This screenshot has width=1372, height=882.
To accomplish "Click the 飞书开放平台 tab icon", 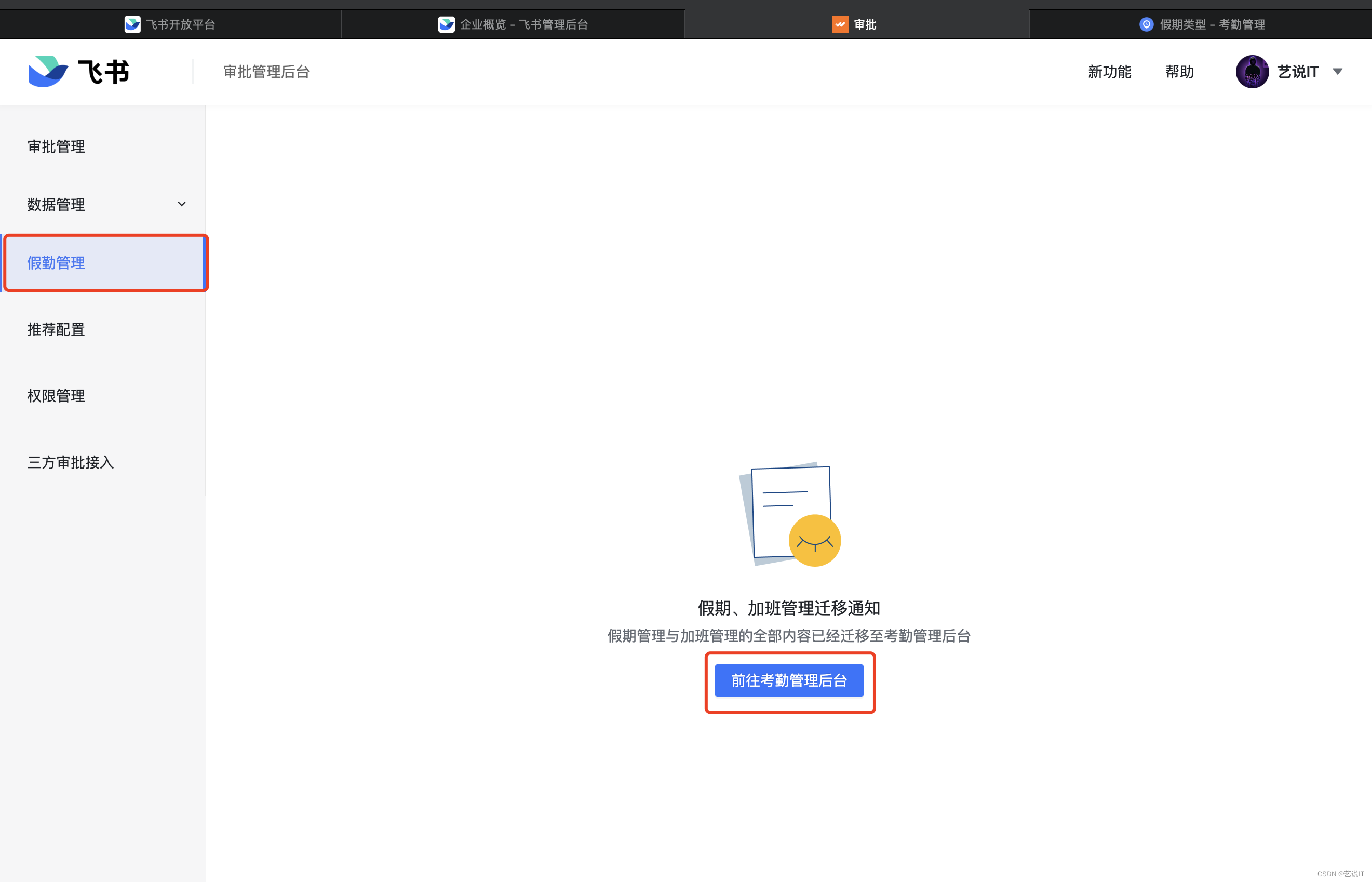I will pos(132,24).
